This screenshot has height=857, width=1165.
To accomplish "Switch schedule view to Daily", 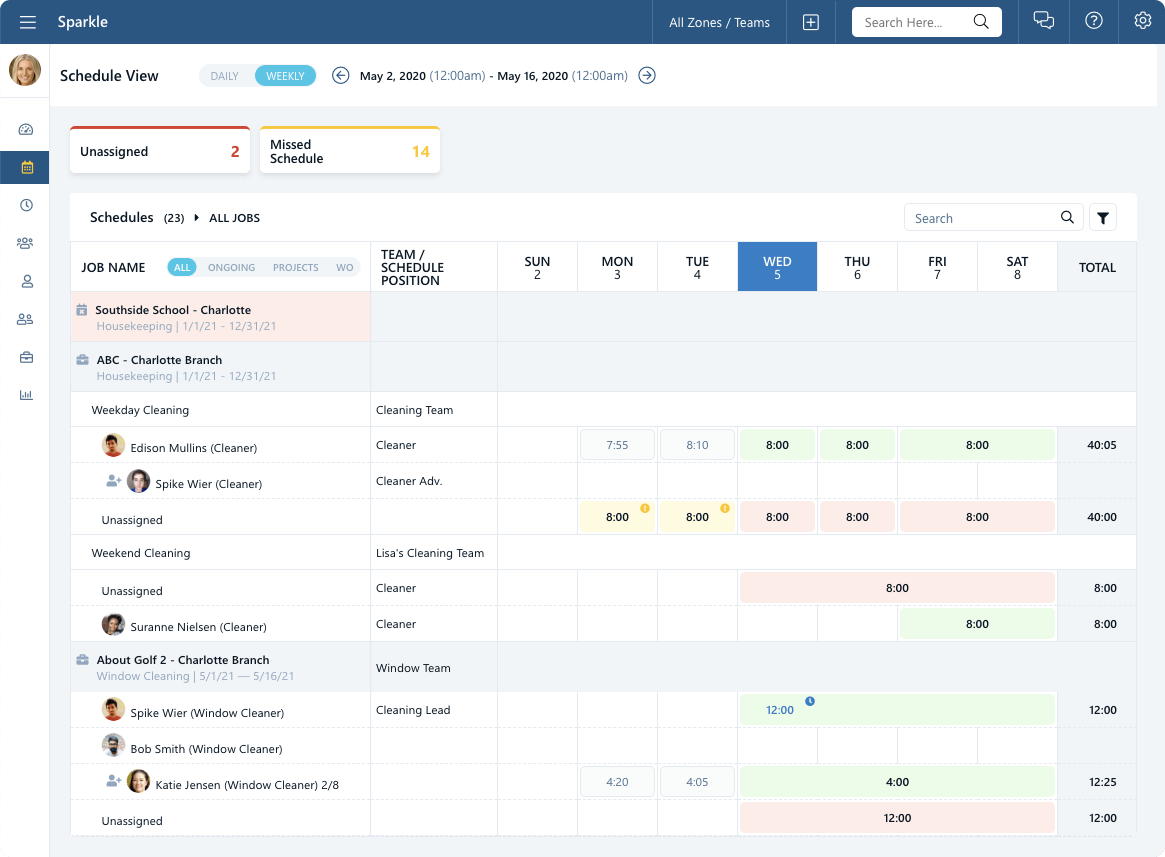I will point(225,76).
